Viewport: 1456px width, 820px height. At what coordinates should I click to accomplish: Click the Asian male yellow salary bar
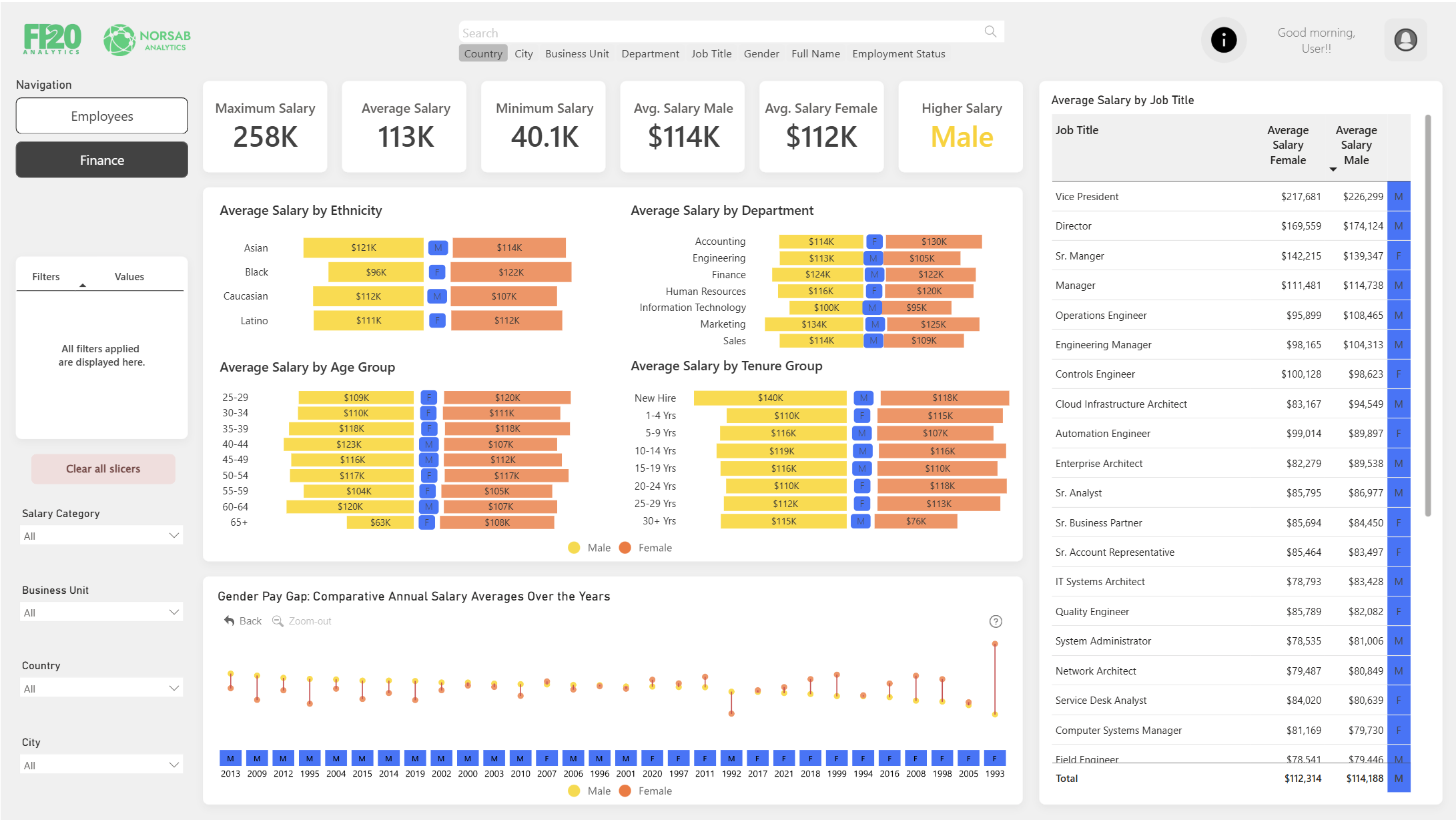point(363,248)
